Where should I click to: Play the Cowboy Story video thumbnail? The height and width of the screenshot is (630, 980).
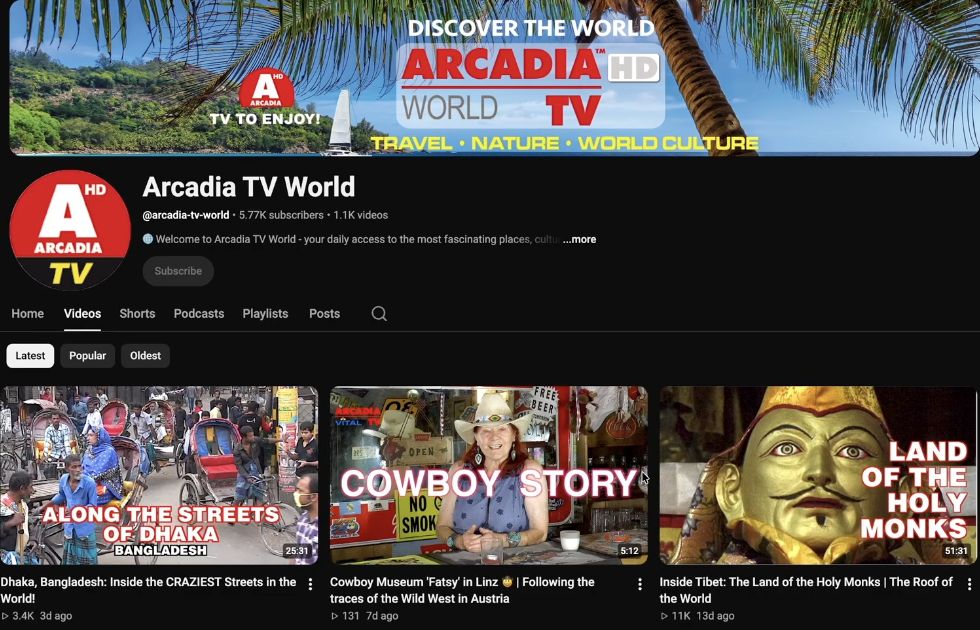click(x=489, y=475)
